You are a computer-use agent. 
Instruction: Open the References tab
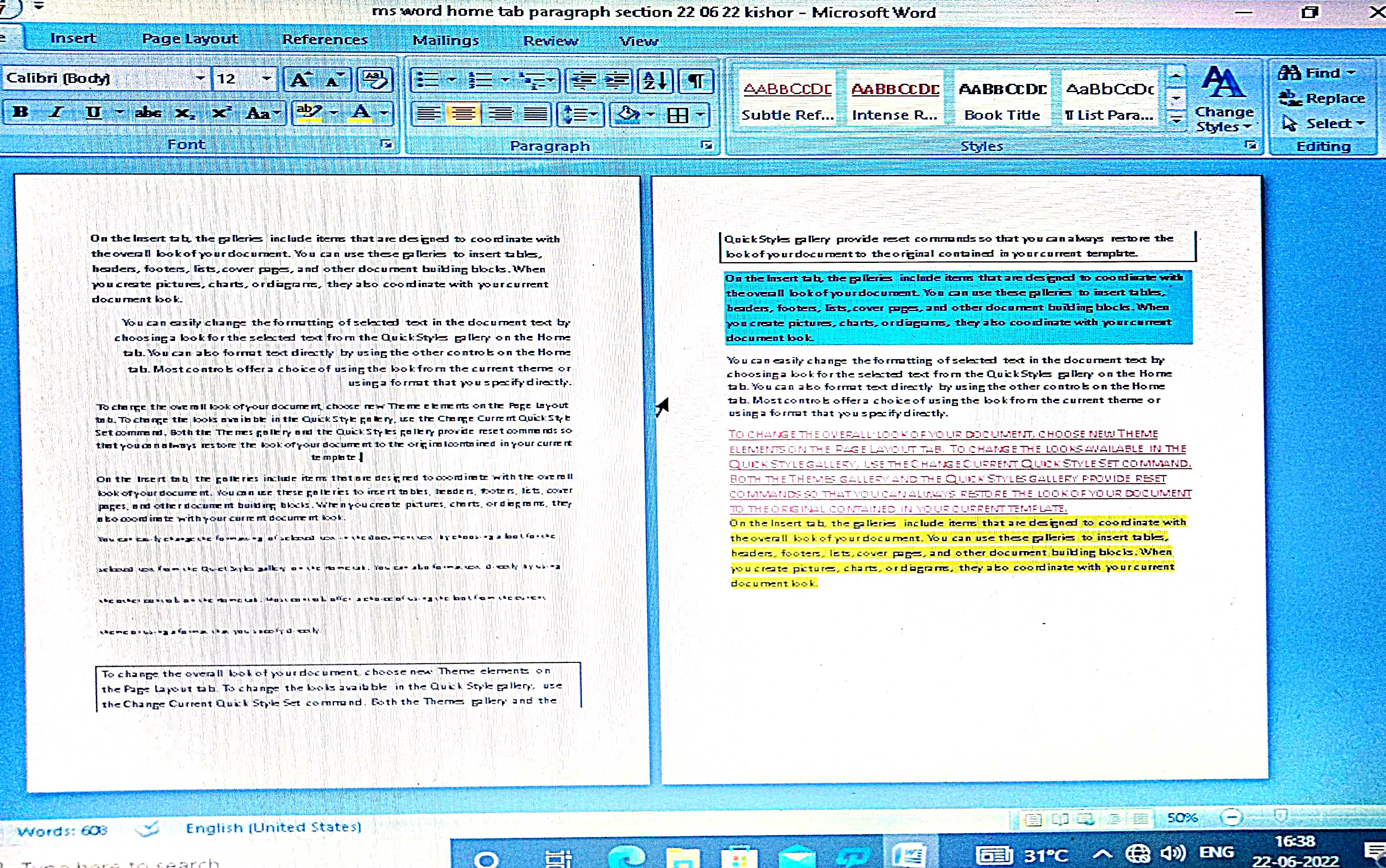(x=324, y=40)
